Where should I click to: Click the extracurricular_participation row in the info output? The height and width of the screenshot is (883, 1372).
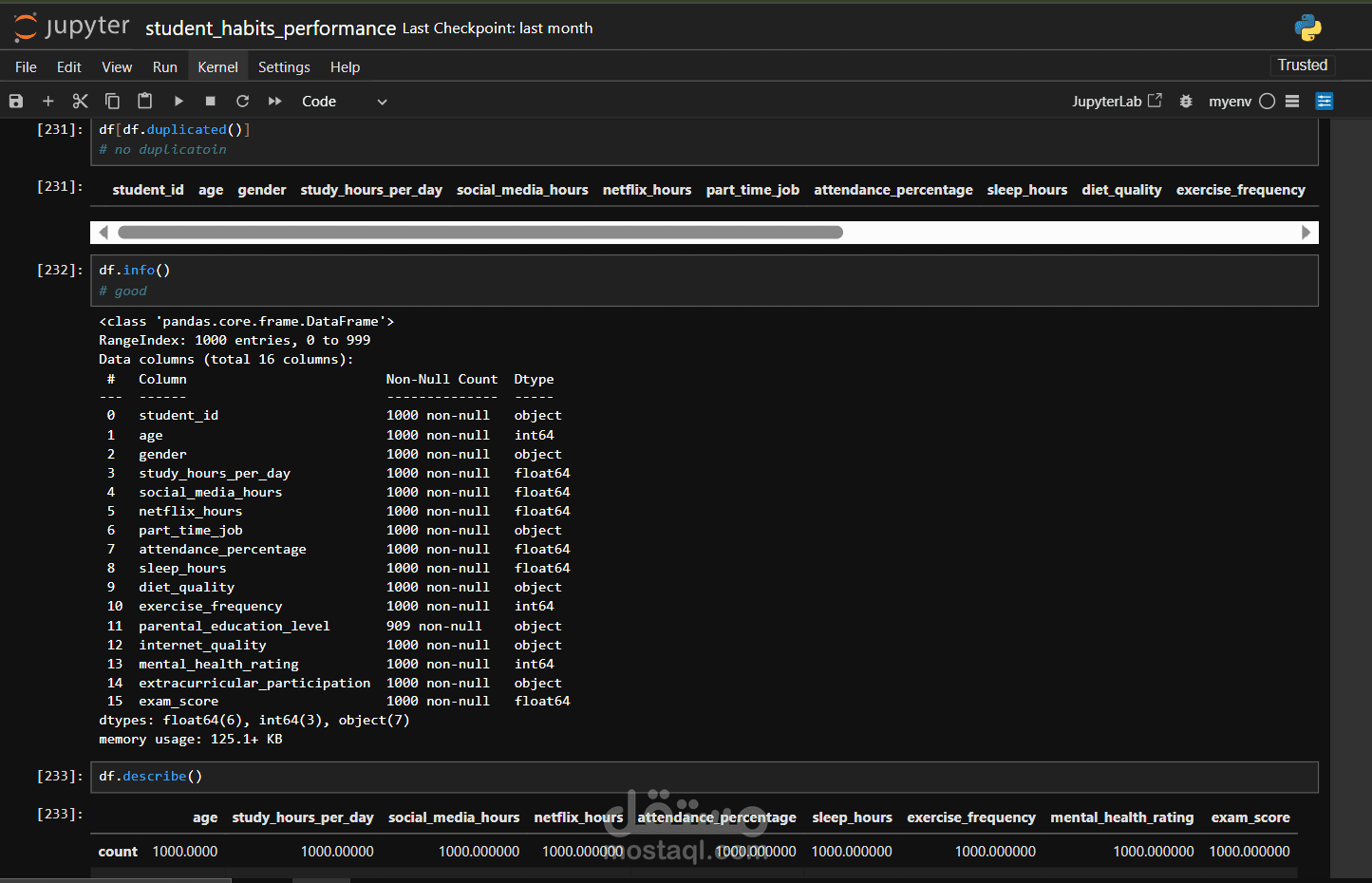[334, 683]
